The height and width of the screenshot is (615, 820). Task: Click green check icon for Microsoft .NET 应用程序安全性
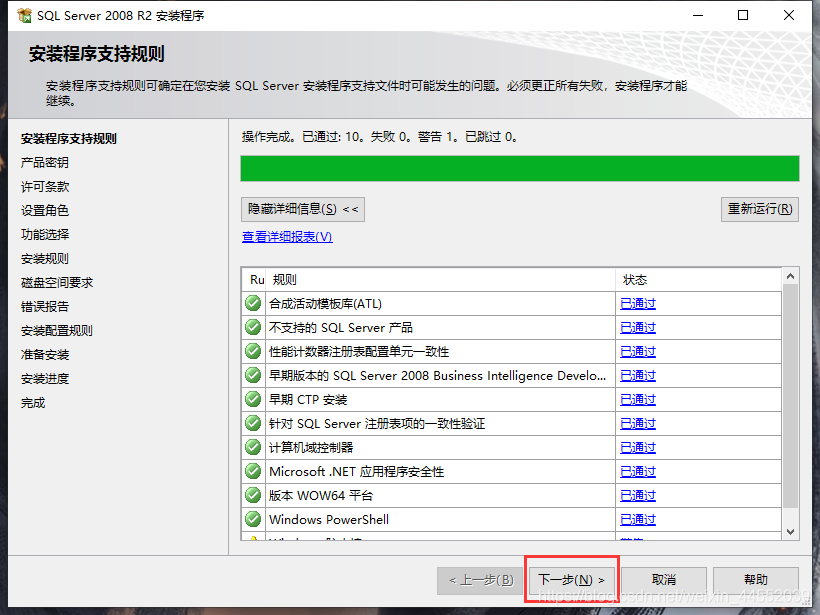click(x=253, y=472)
